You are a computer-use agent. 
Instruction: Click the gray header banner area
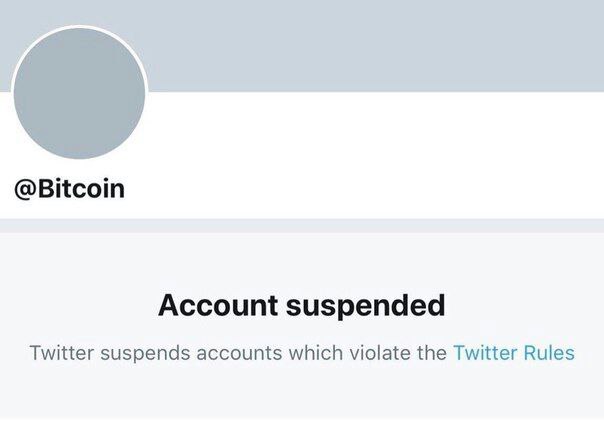pyautogui.click(x=380, y=45)
